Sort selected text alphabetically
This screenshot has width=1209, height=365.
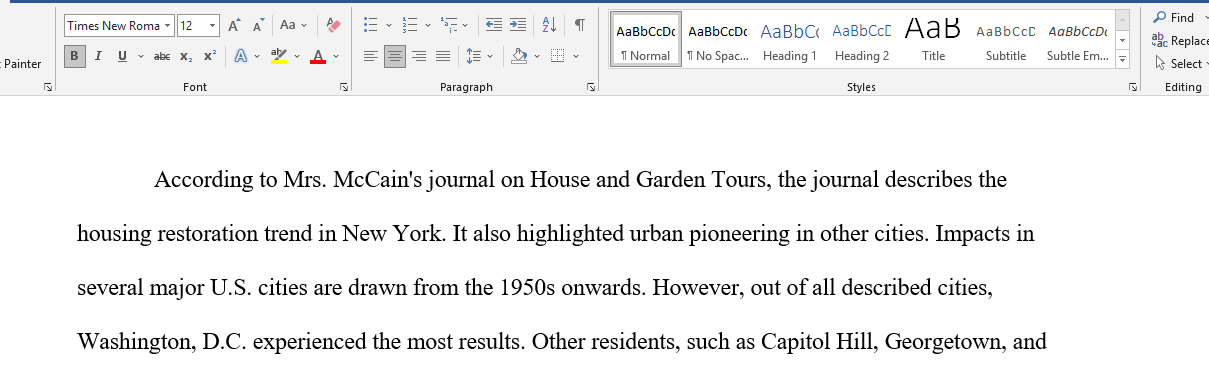(548, 25)
